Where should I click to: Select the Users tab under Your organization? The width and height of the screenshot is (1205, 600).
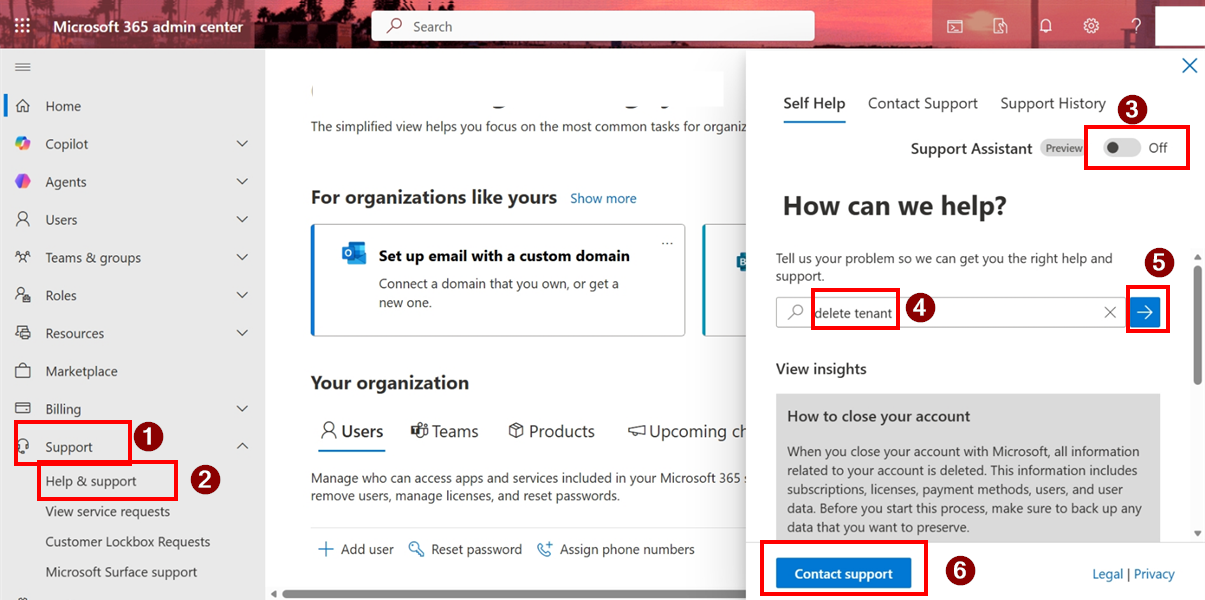pyautogui.click(x=351, y=432)
